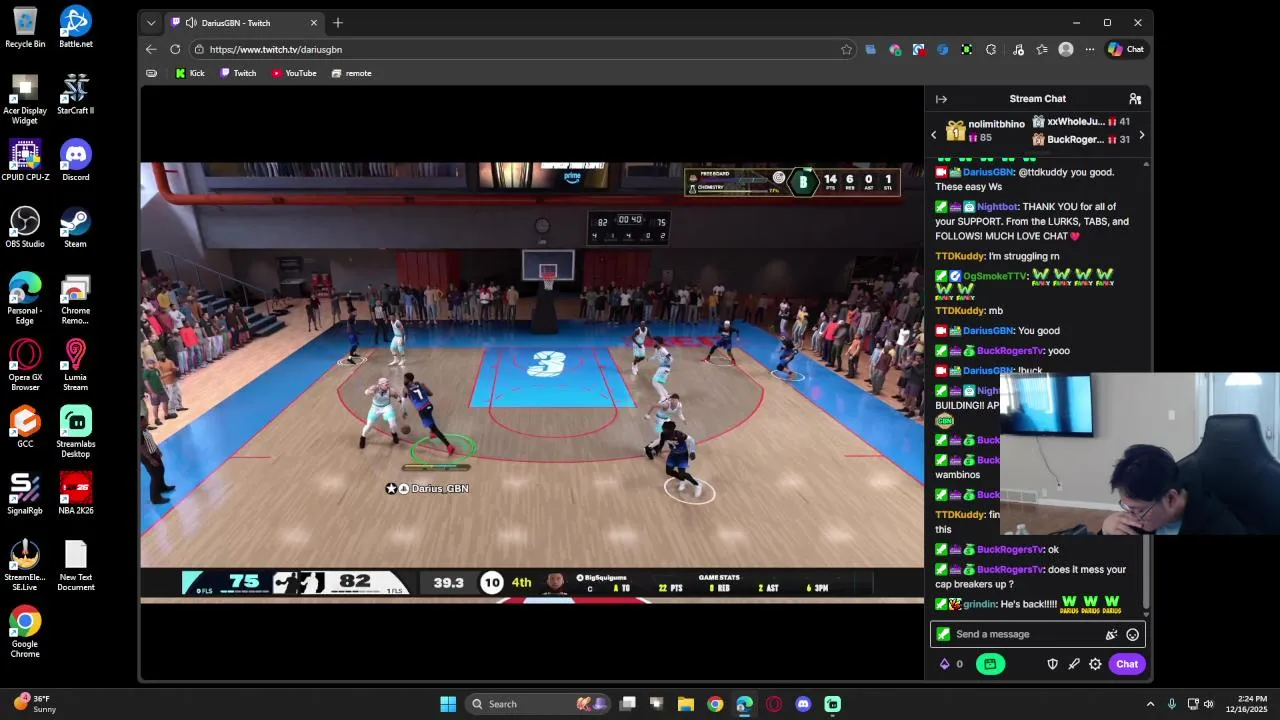This screenshot has height=720, width=1280.
Task: Open CPUID CPU-Z desktop icon
Action: tap(25, 160)
